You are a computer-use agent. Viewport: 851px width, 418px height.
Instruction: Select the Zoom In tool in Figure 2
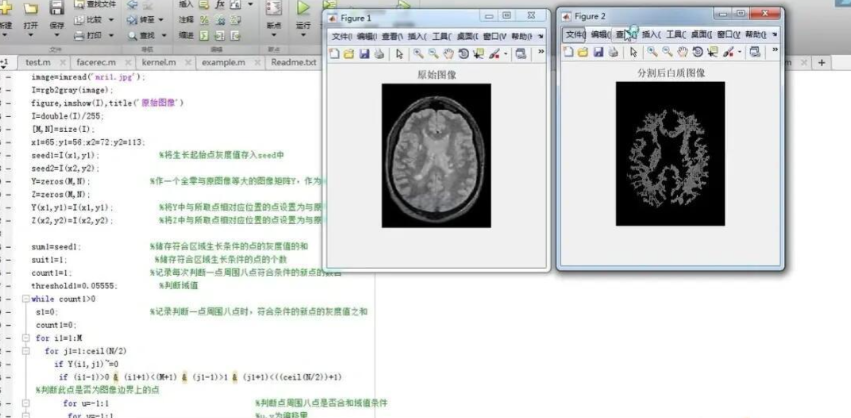pos(652,52)
